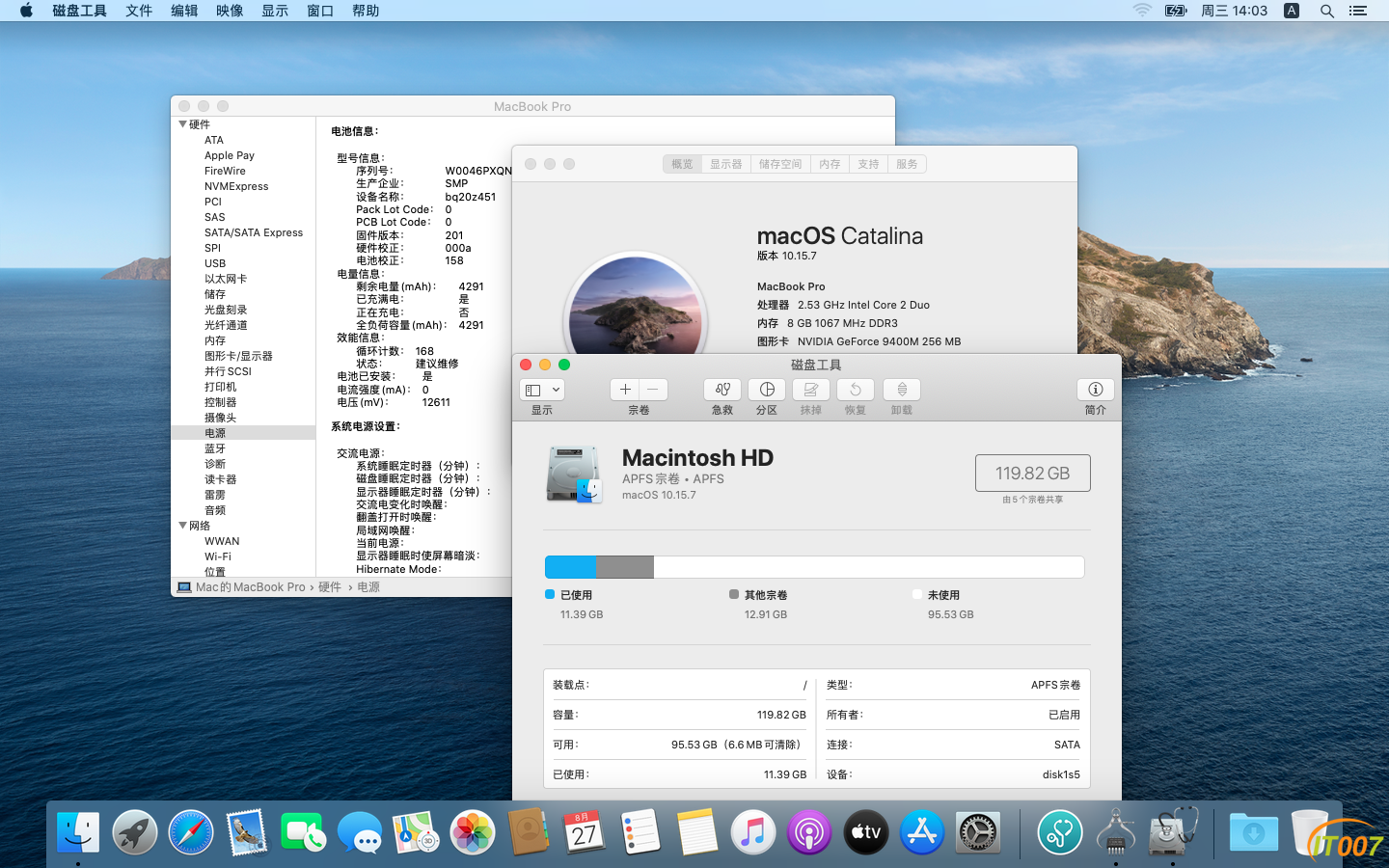This screenshot has height=868, width=1389.
Task: Switch to 储存空间 tab in About window
Action: (780, 164)
